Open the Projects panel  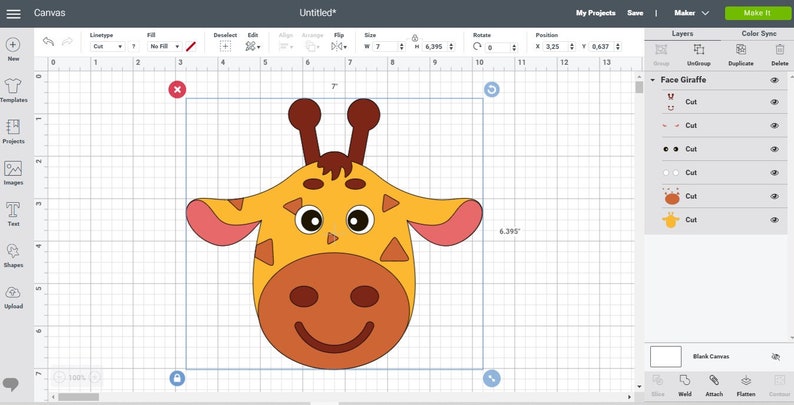coord(13,132)
